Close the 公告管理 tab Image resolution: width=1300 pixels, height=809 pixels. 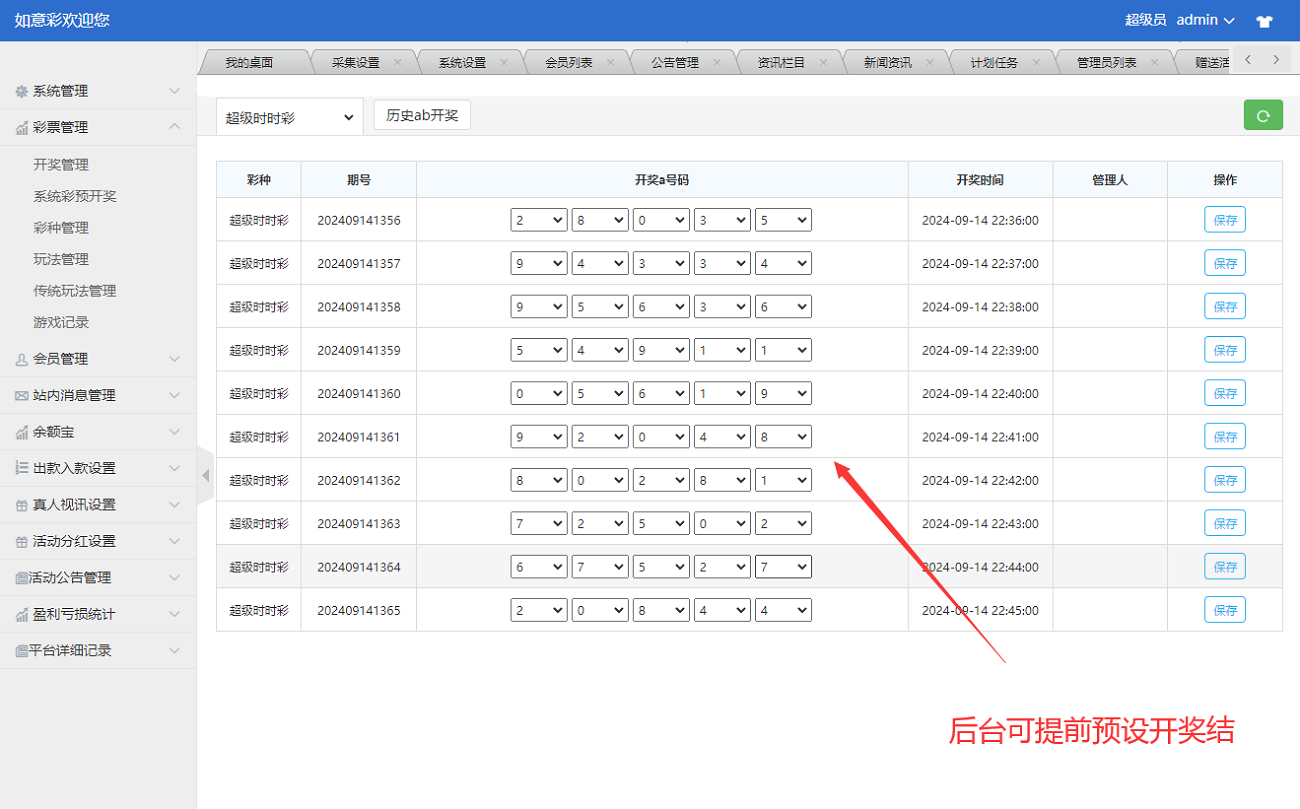(716, 62)
